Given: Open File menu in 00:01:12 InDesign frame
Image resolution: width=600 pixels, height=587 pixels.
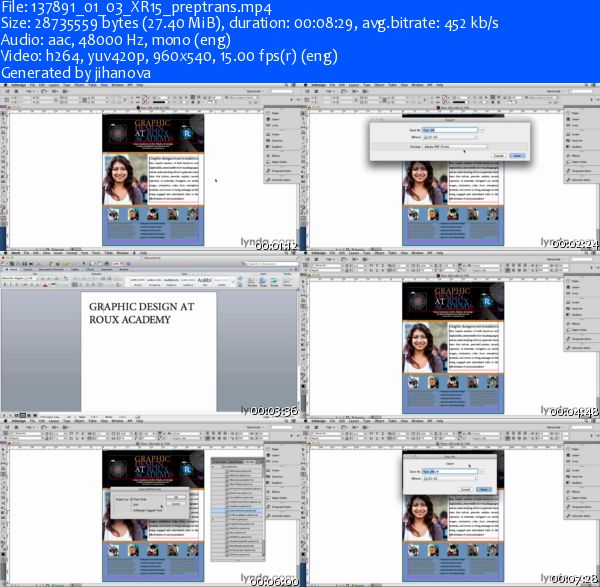Looking at the screenshot, I should [33, 85].
